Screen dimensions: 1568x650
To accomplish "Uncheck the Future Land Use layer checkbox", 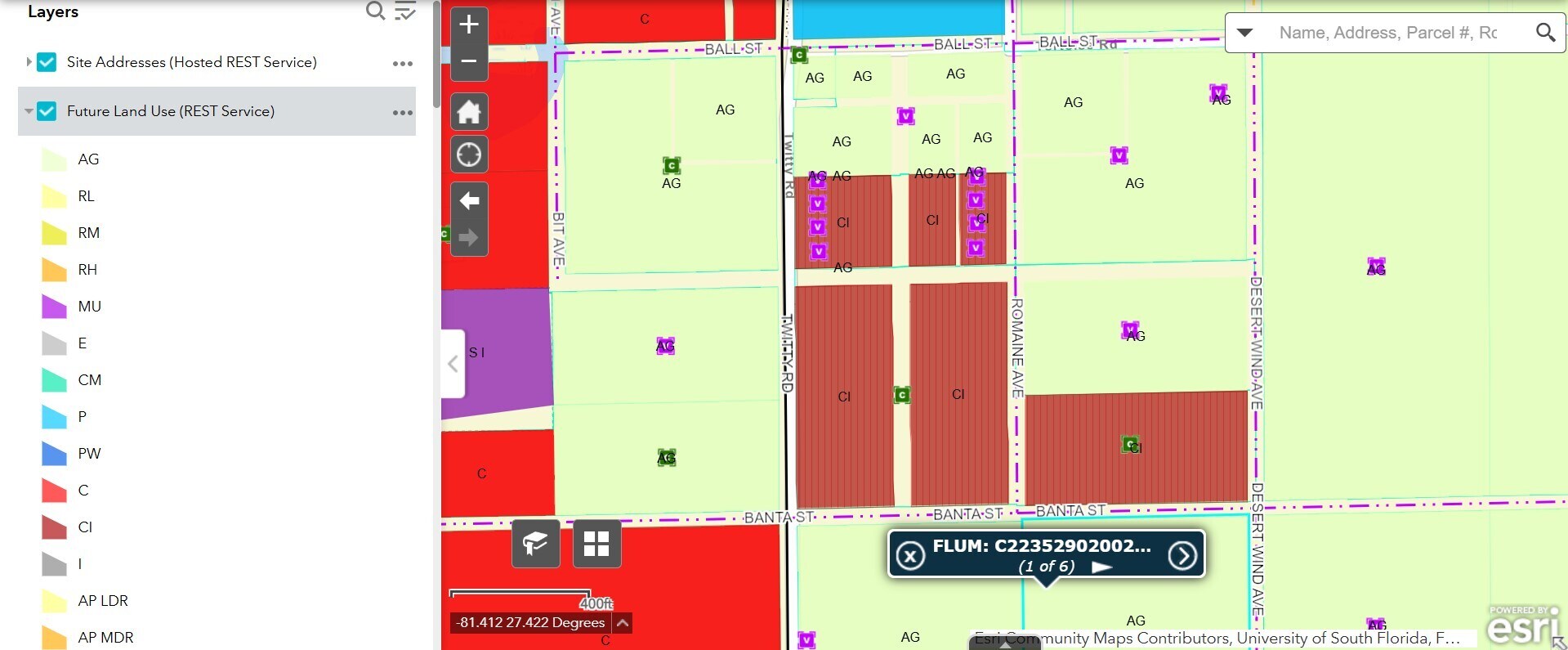I will click(47, 111).
